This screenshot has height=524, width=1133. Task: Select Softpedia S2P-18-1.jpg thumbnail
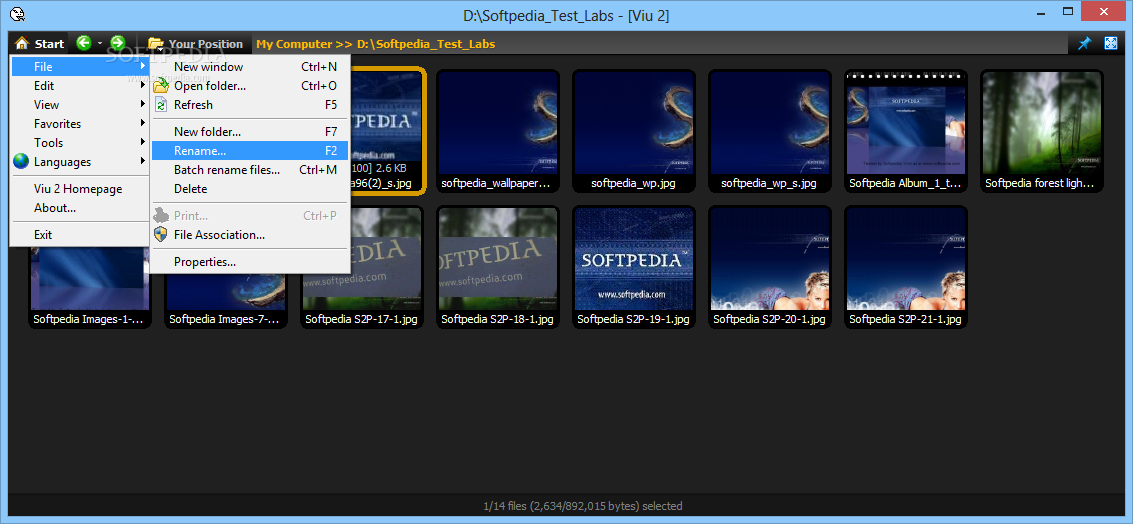[497, 267]
